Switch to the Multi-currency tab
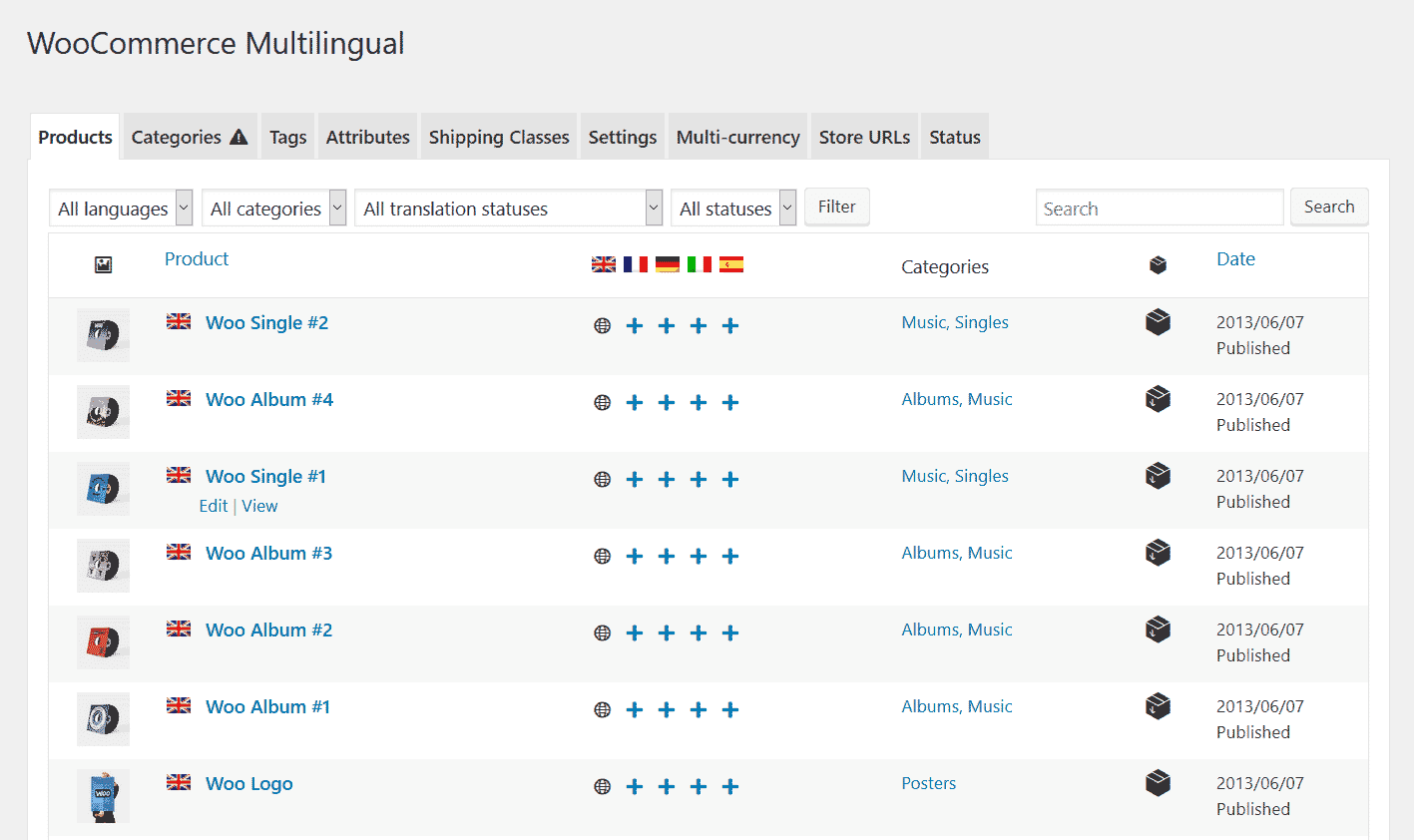The height and width of the screenshot is (840, 1414). point(737,138)
